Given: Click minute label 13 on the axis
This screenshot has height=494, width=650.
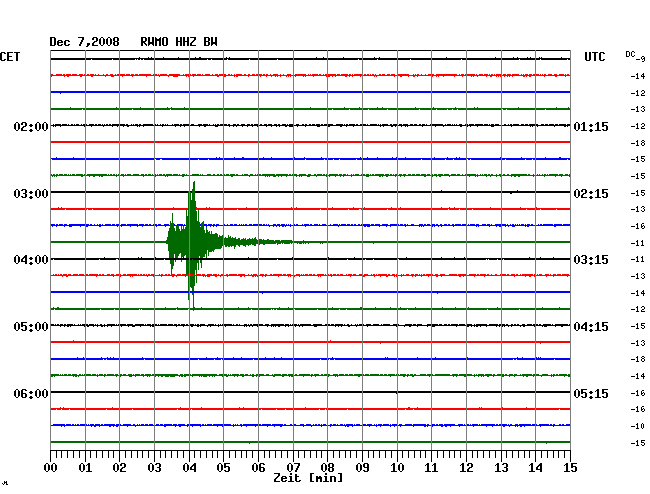Looking at the screenshot, I should (501, 468).
